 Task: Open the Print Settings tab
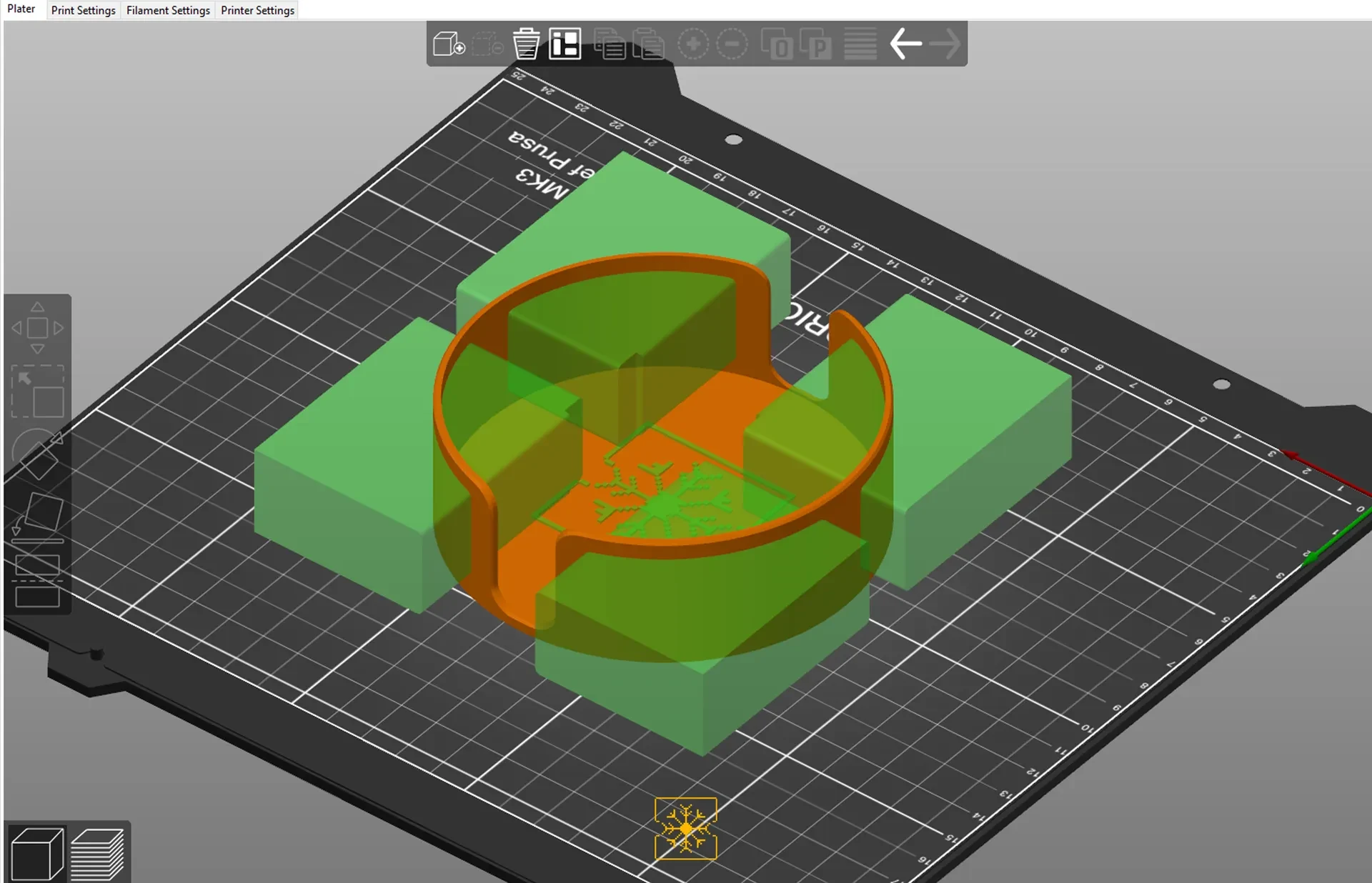point(83,10)
